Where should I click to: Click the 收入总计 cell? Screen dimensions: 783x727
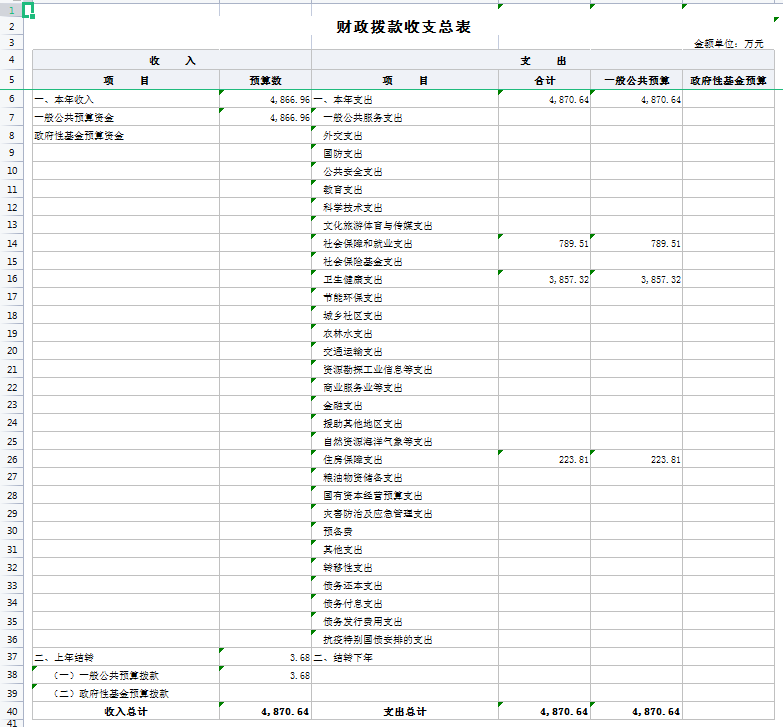point(126,711)
